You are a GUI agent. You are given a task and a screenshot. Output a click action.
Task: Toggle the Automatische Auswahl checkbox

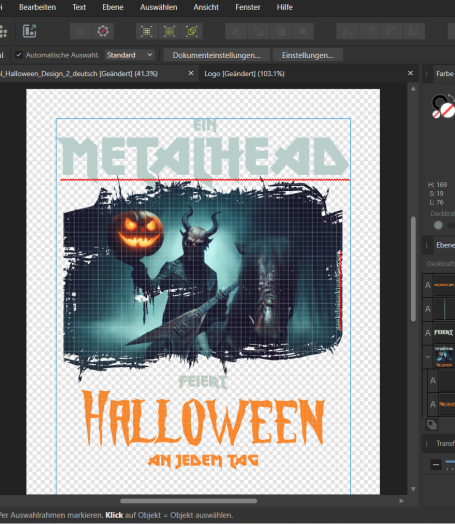click(x=19, y=55)
